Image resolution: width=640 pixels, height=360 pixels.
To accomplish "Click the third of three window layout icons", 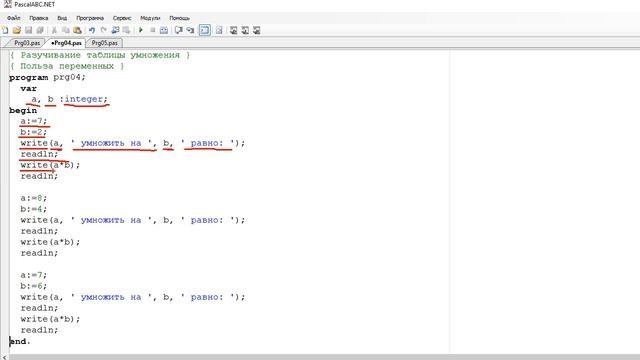I will pos(256,30).
